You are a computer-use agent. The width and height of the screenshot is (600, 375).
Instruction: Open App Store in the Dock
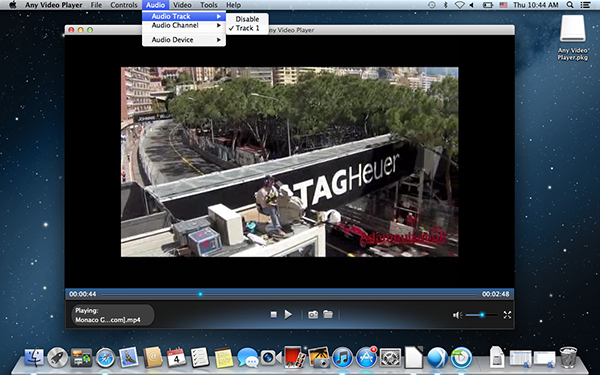click(366, 357)
